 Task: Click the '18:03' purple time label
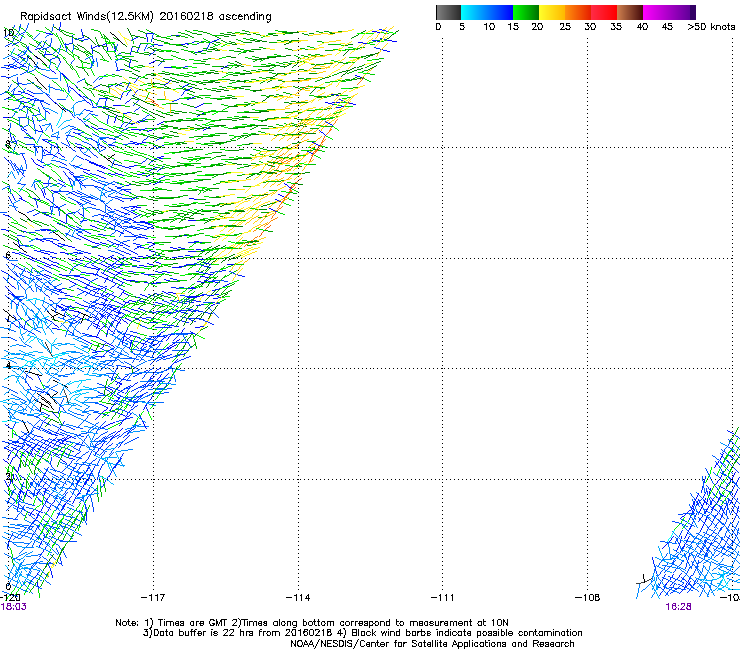(x=14, y=607)
